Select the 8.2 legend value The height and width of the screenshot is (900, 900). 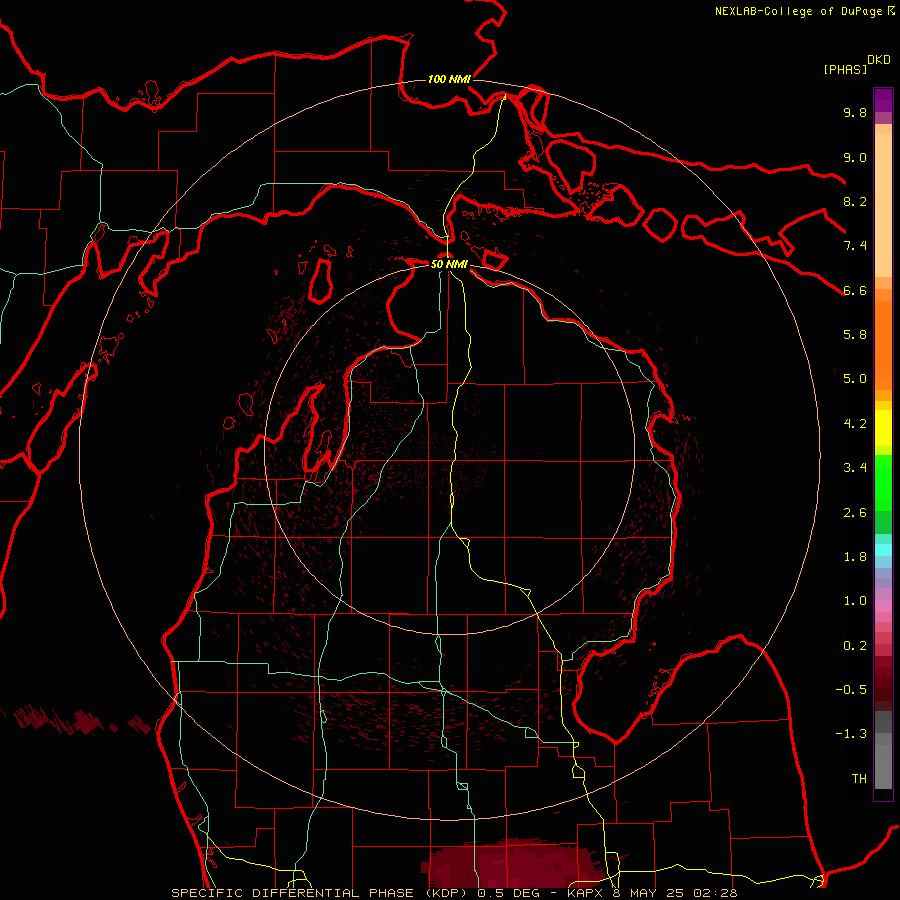tap(855, 201)
